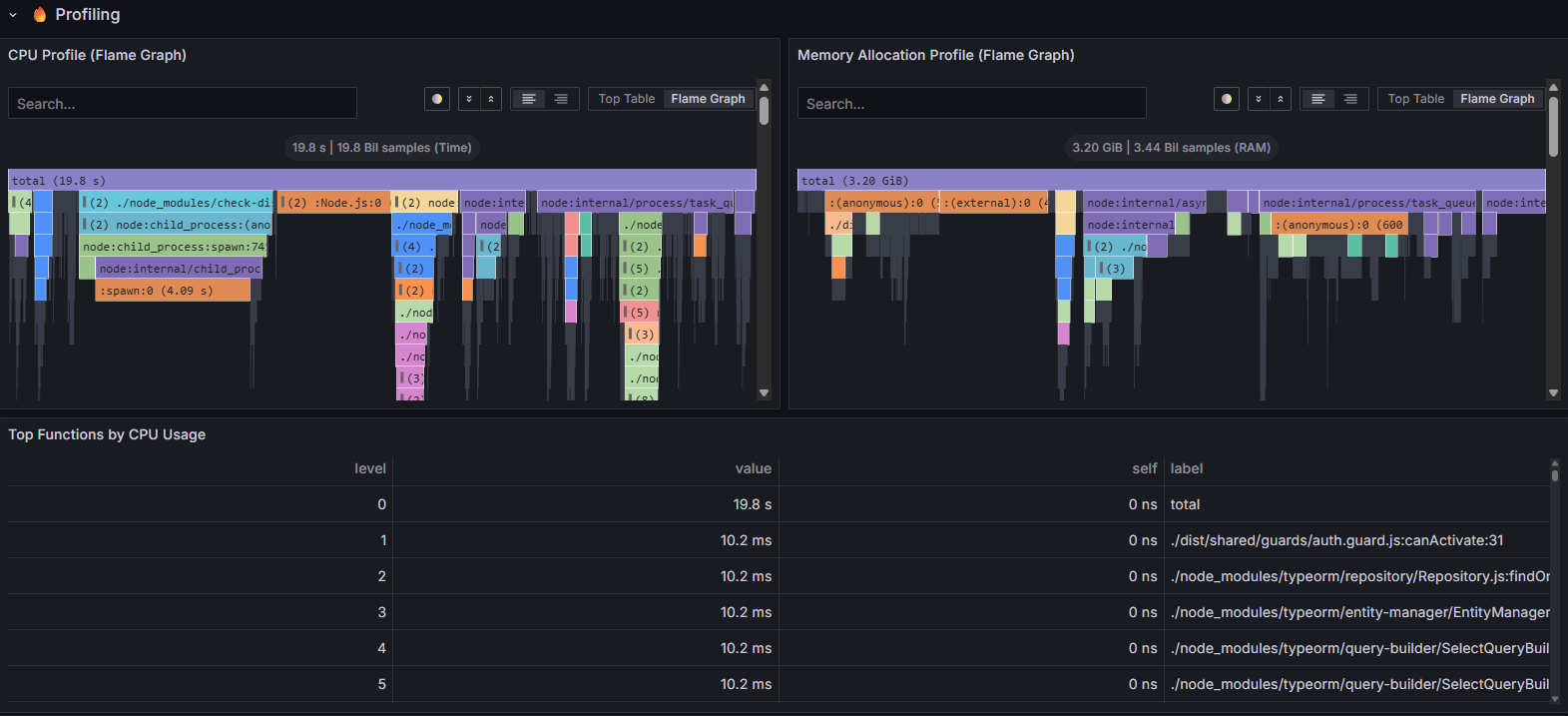1568x716 pixels.
Task: Select the :spawn:0 (4.09 s) flame block
Action: click(173, 291)
